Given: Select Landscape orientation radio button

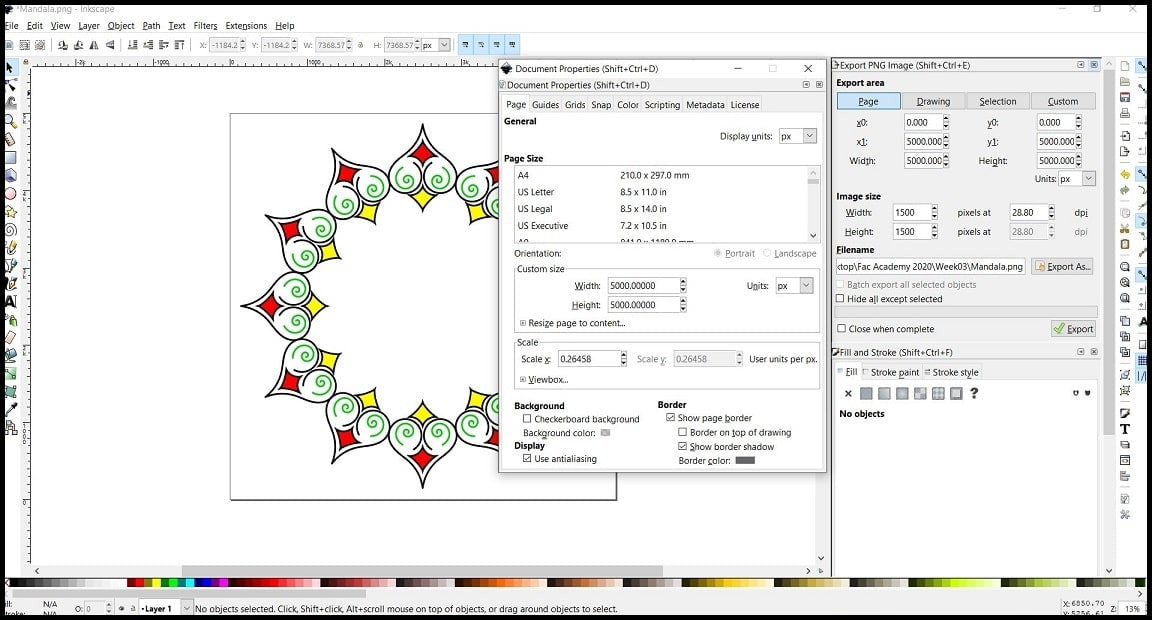Looking at the screenshot, I should pos(766,253).
